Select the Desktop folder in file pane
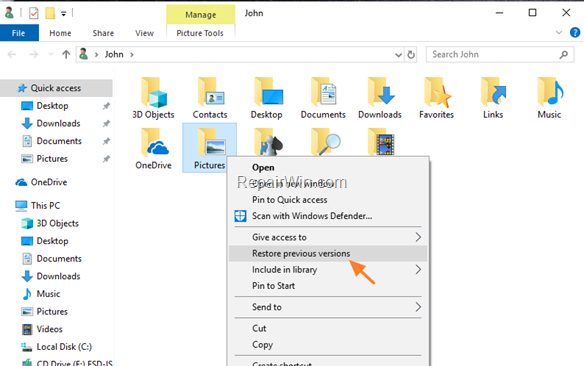The height and width of the screenshot is (366, 584). (267, 98)
